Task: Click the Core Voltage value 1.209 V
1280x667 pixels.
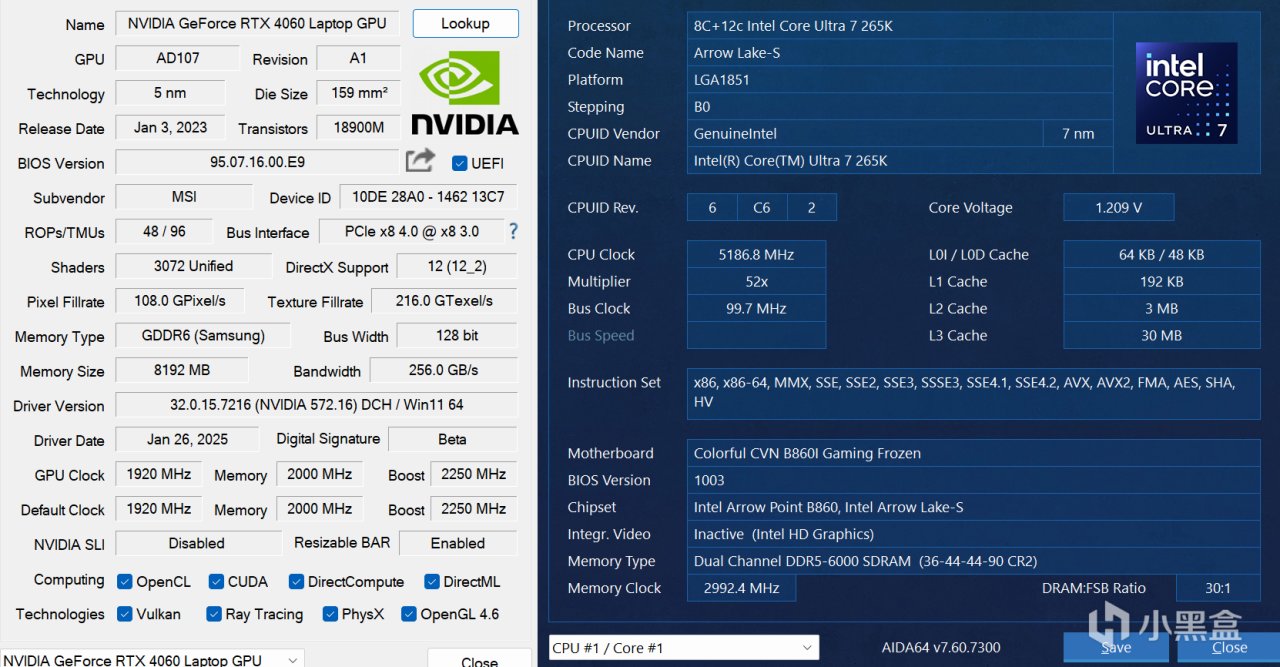Action: (1118, 208)
